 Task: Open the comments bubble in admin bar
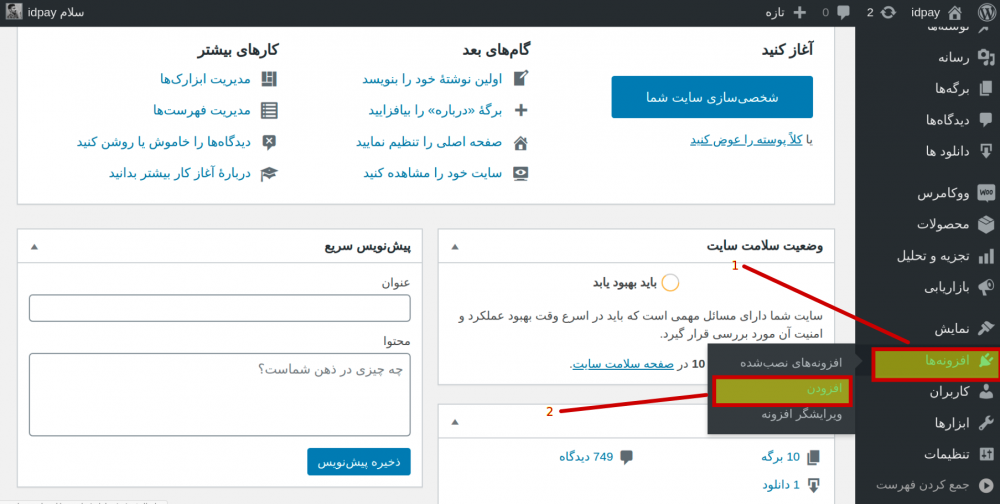(x=843, y=12)
